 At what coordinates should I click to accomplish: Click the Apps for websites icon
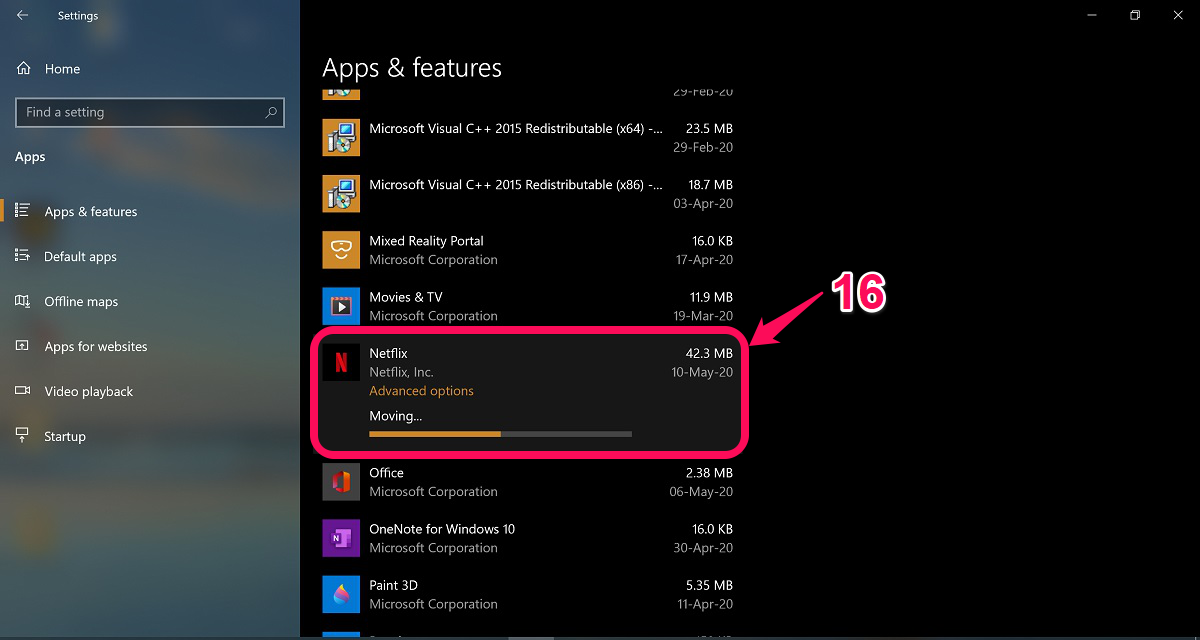[22, 346]
